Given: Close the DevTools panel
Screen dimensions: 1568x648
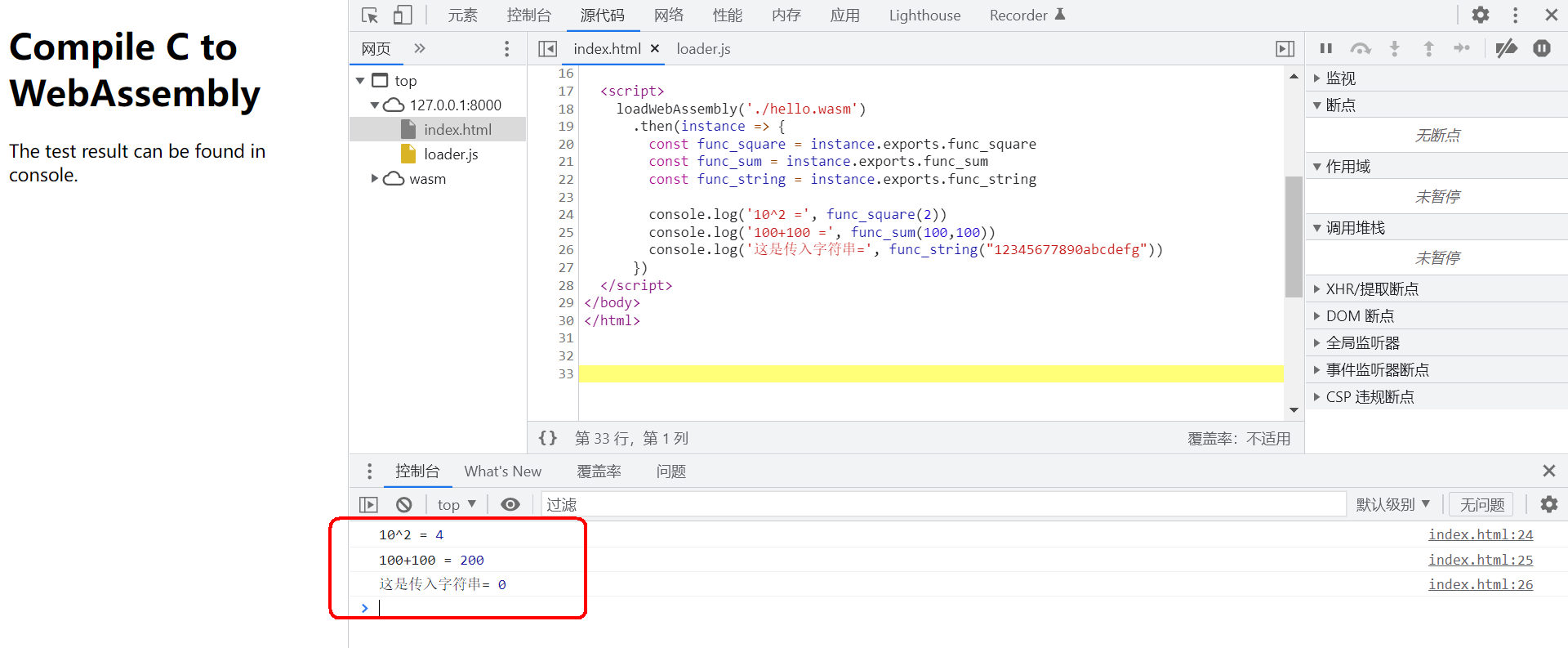Looking at the screenshot, I should click(x=1552, y=16).
